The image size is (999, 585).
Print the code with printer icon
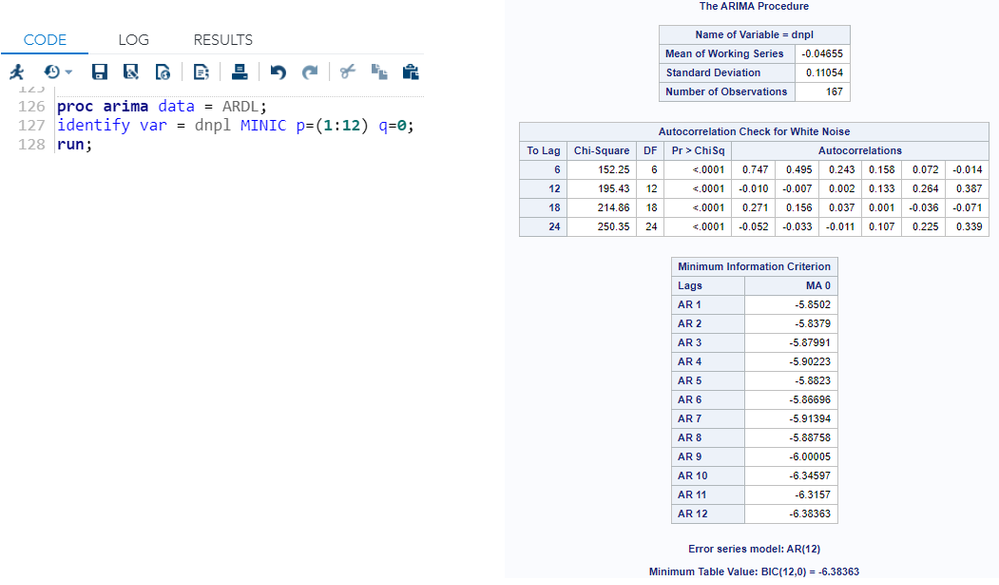click(240, 72)
